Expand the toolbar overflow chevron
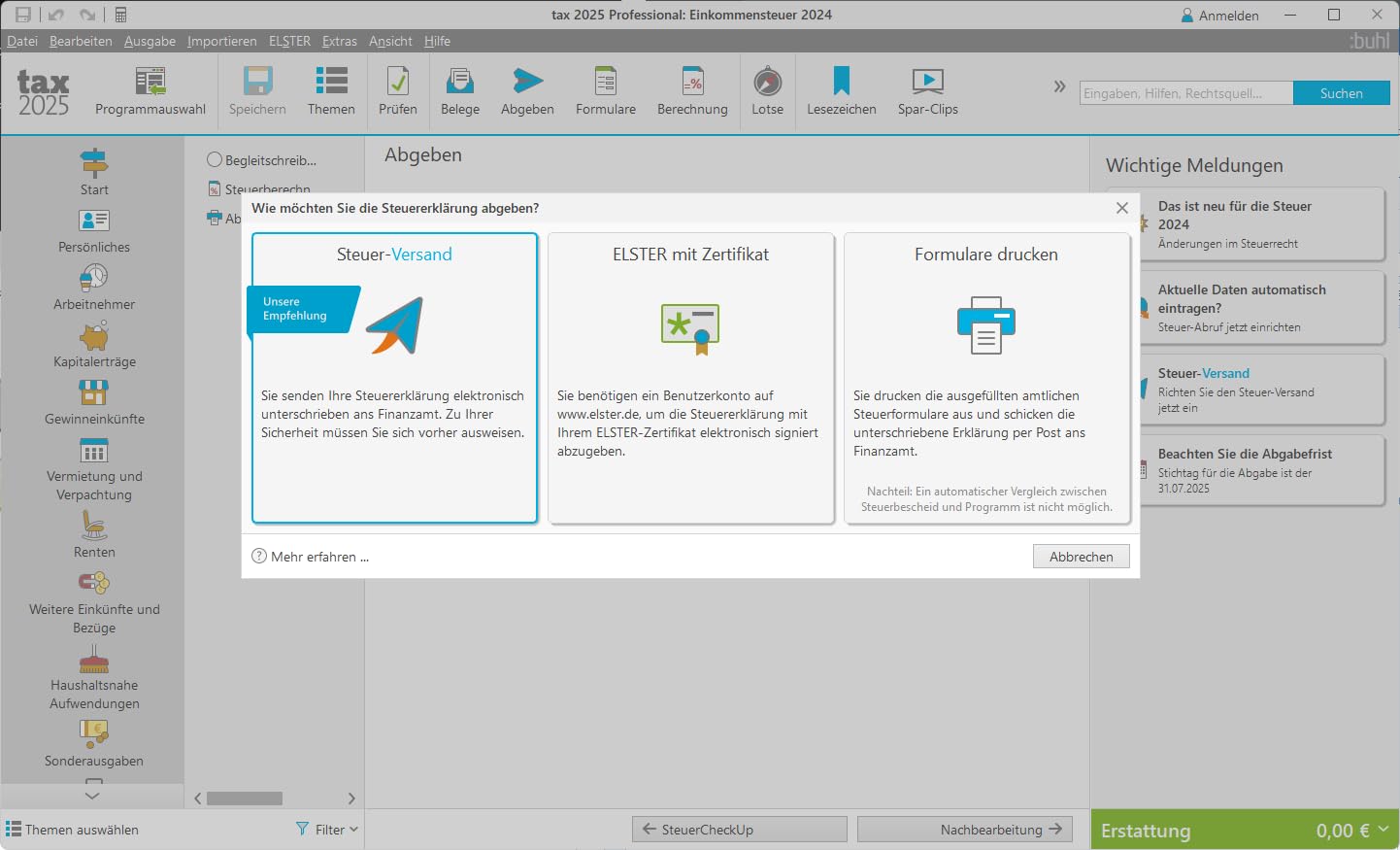 click(1059, 86)
